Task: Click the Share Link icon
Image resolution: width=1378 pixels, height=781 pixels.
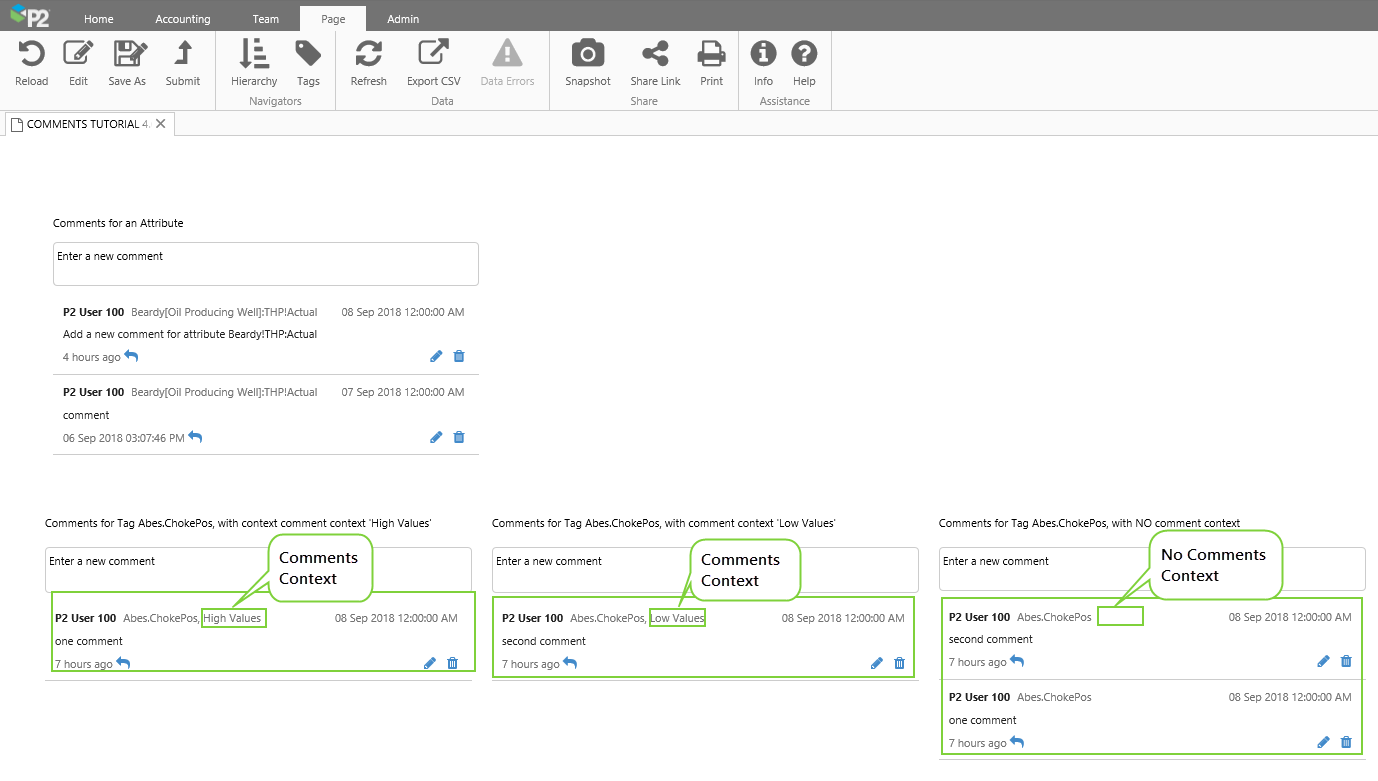Action: click(655, 55)
